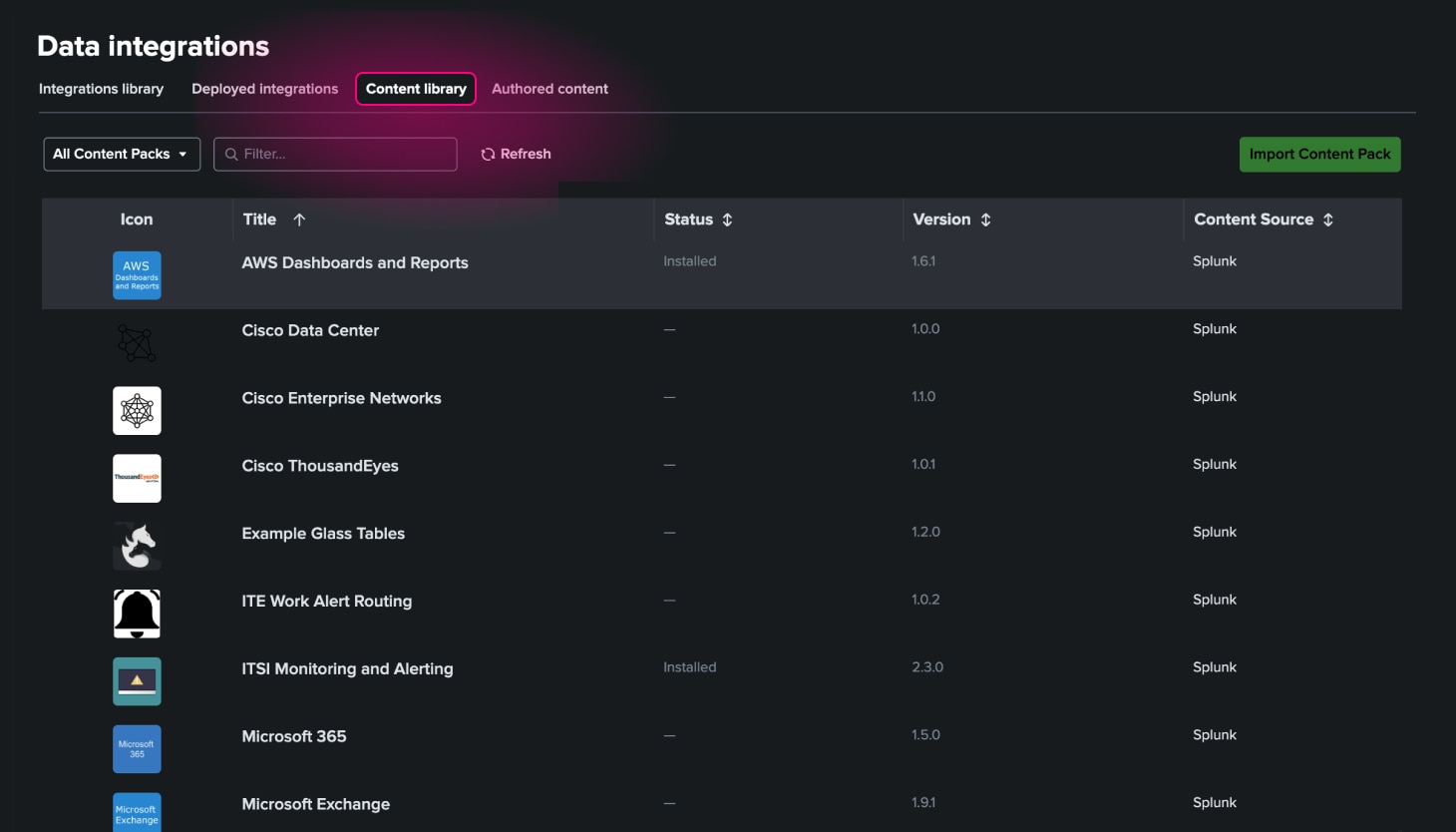
Task: Click the Data integrations page heading
Action: 154,46
